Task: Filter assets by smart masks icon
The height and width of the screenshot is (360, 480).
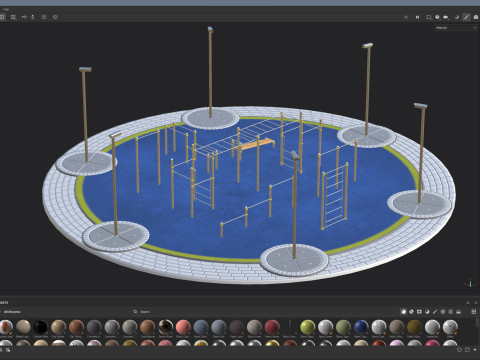Action: click(x=419, y=312)
